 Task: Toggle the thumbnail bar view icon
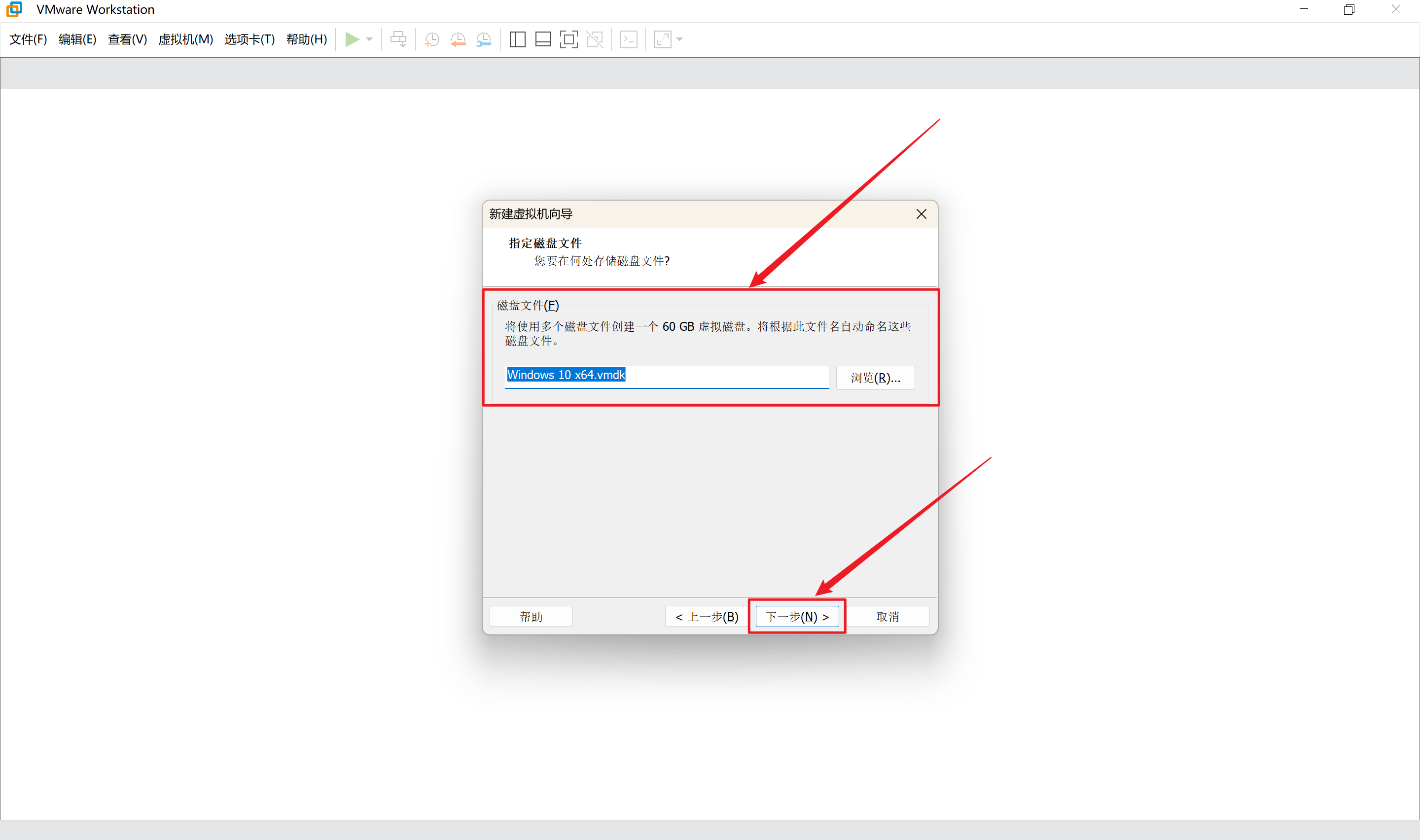click(543, 39)
